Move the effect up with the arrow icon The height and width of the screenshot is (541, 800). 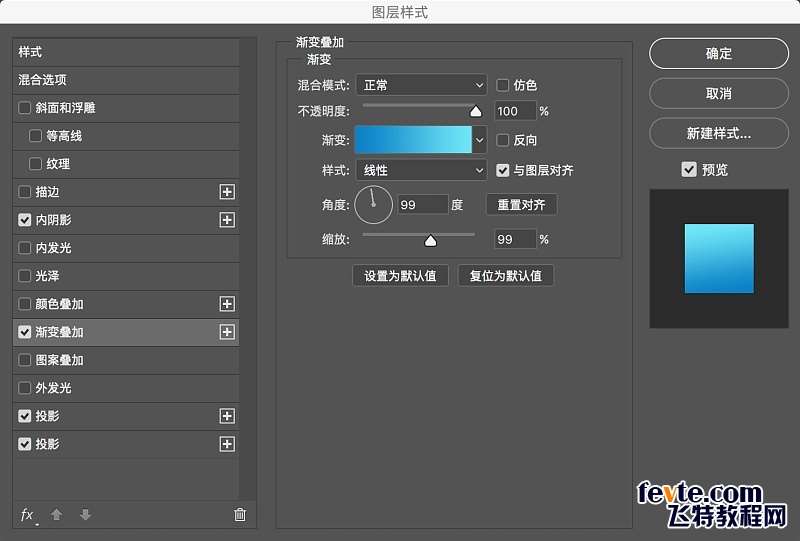pos(57,514)
